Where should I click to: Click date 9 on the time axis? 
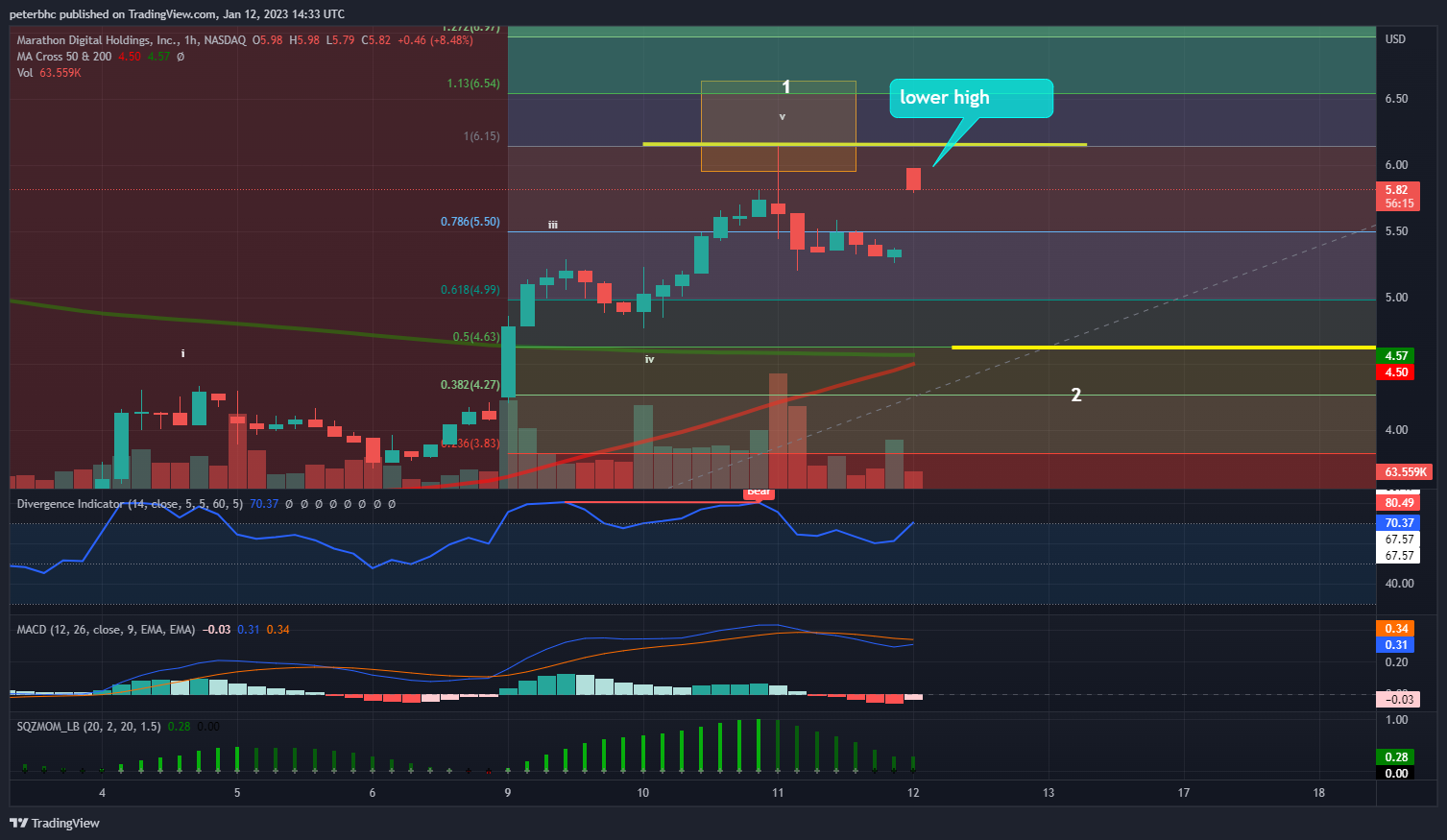pos(508,793)
